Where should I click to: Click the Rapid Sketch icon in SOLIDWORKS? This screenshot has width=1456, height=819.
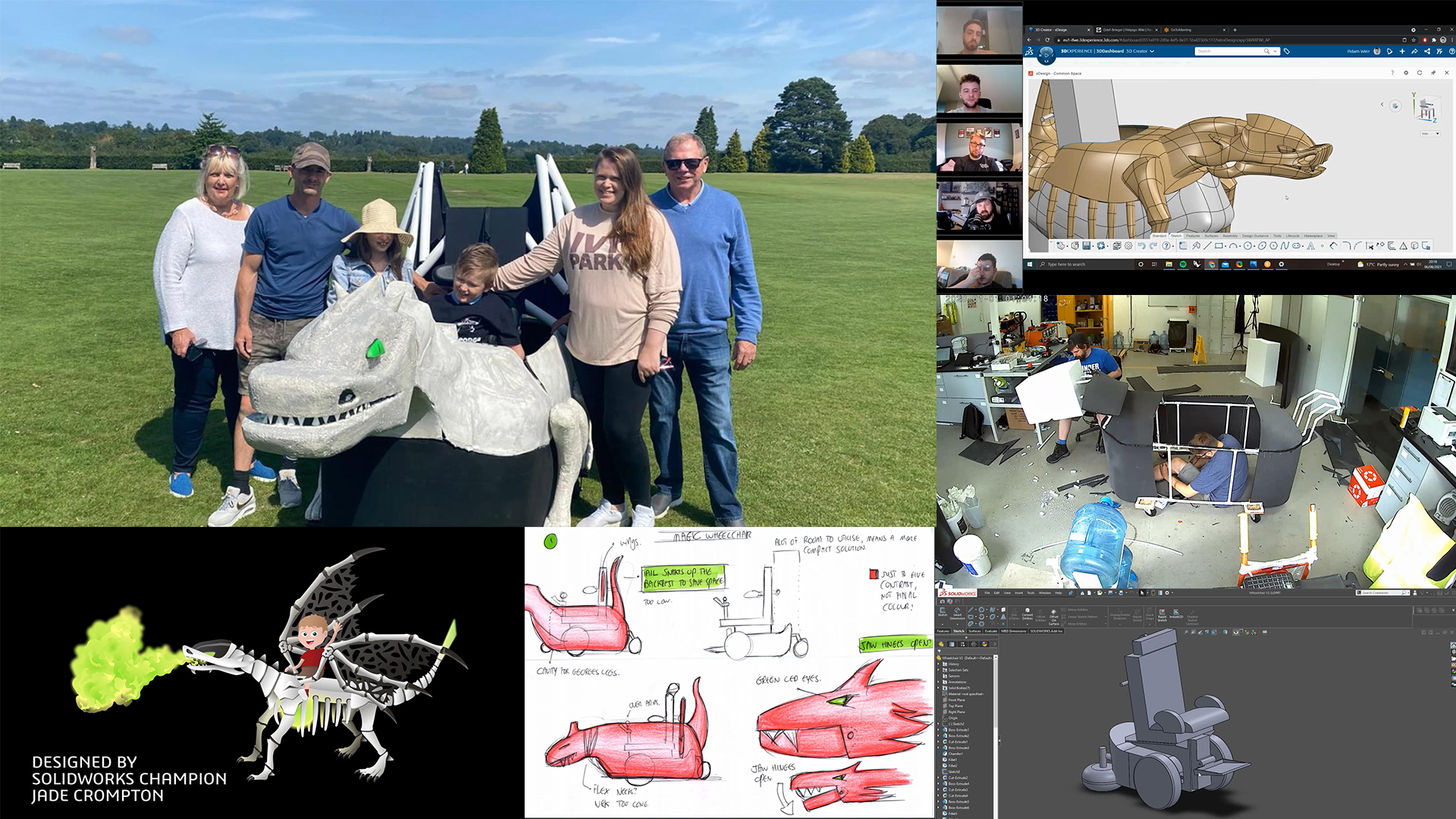(1162, 614)
